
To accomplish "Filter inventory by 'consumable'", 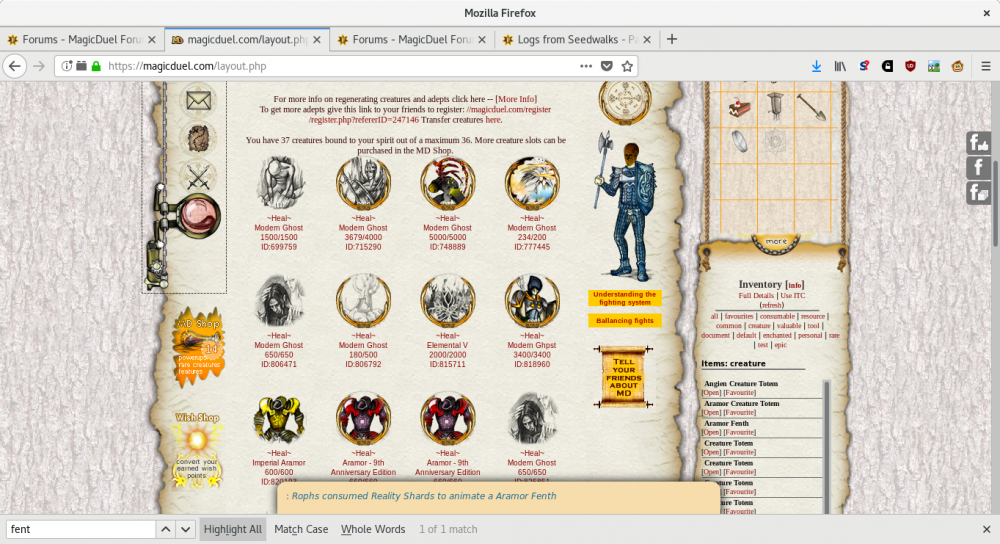I will click(777, 316).
